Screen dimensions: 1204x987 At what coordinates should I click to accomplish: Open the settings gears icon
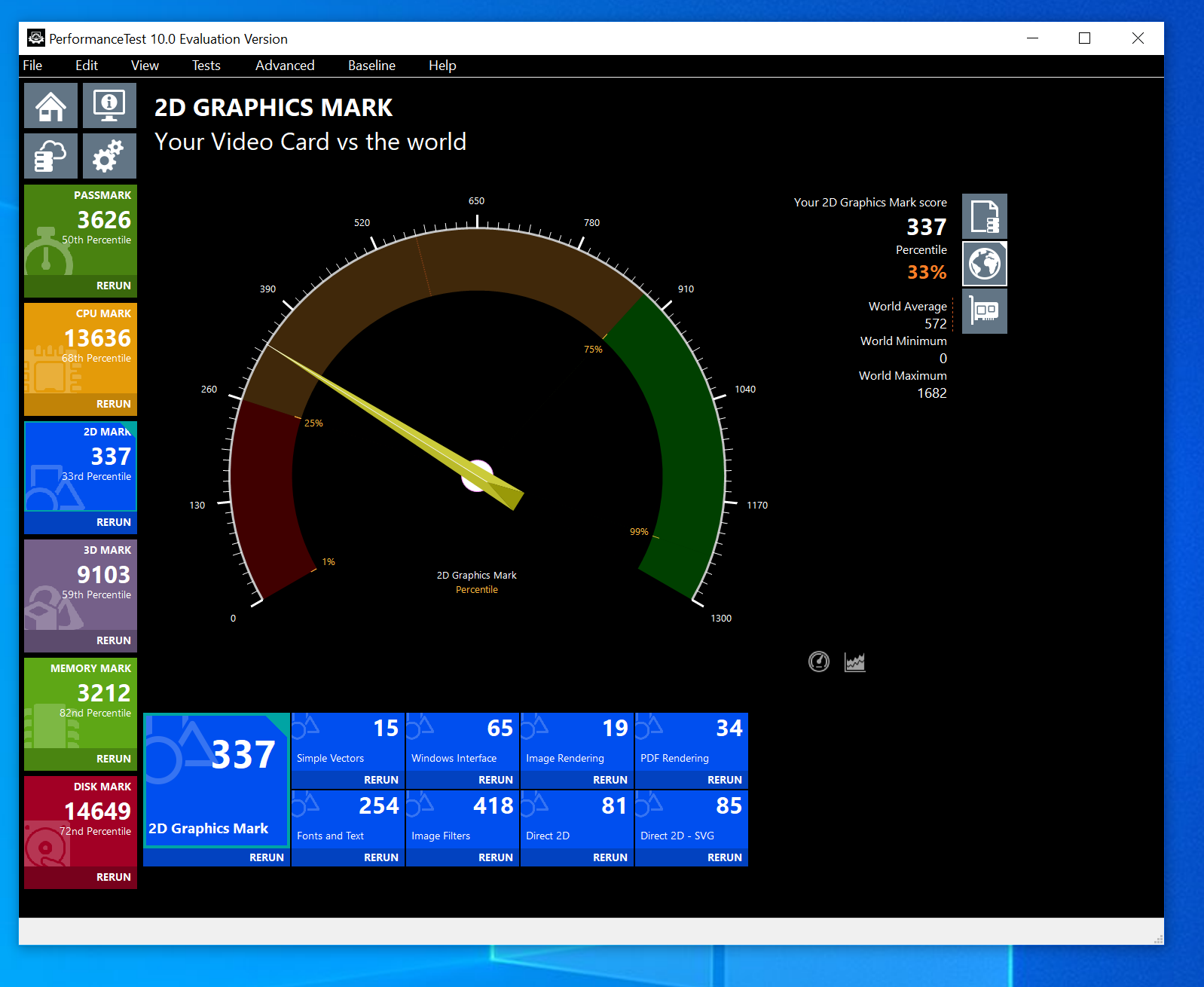tap(109, 156)
